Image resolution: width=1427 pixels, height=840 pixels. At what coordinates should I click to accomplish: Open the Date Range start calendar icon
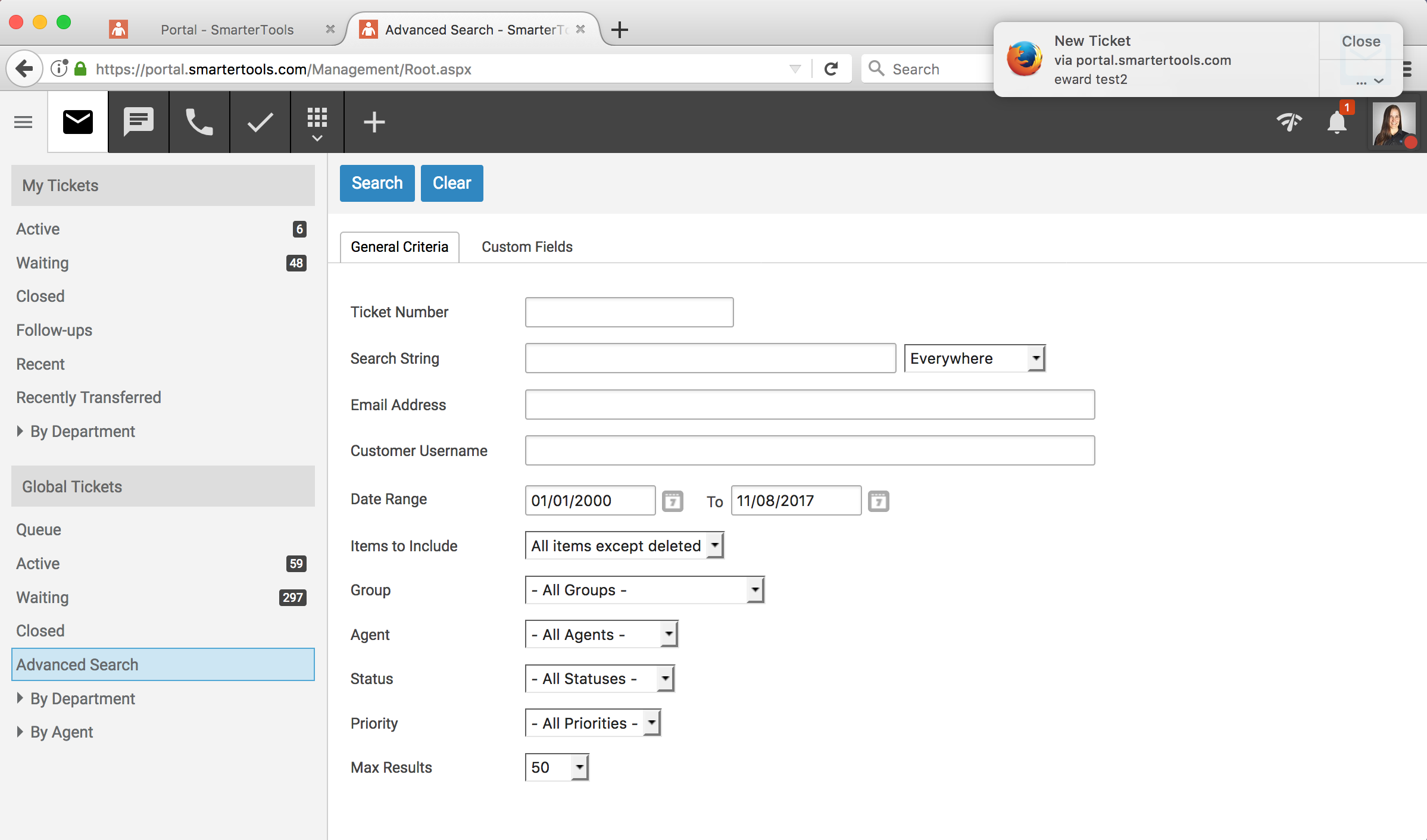click(x=673, y=501)
